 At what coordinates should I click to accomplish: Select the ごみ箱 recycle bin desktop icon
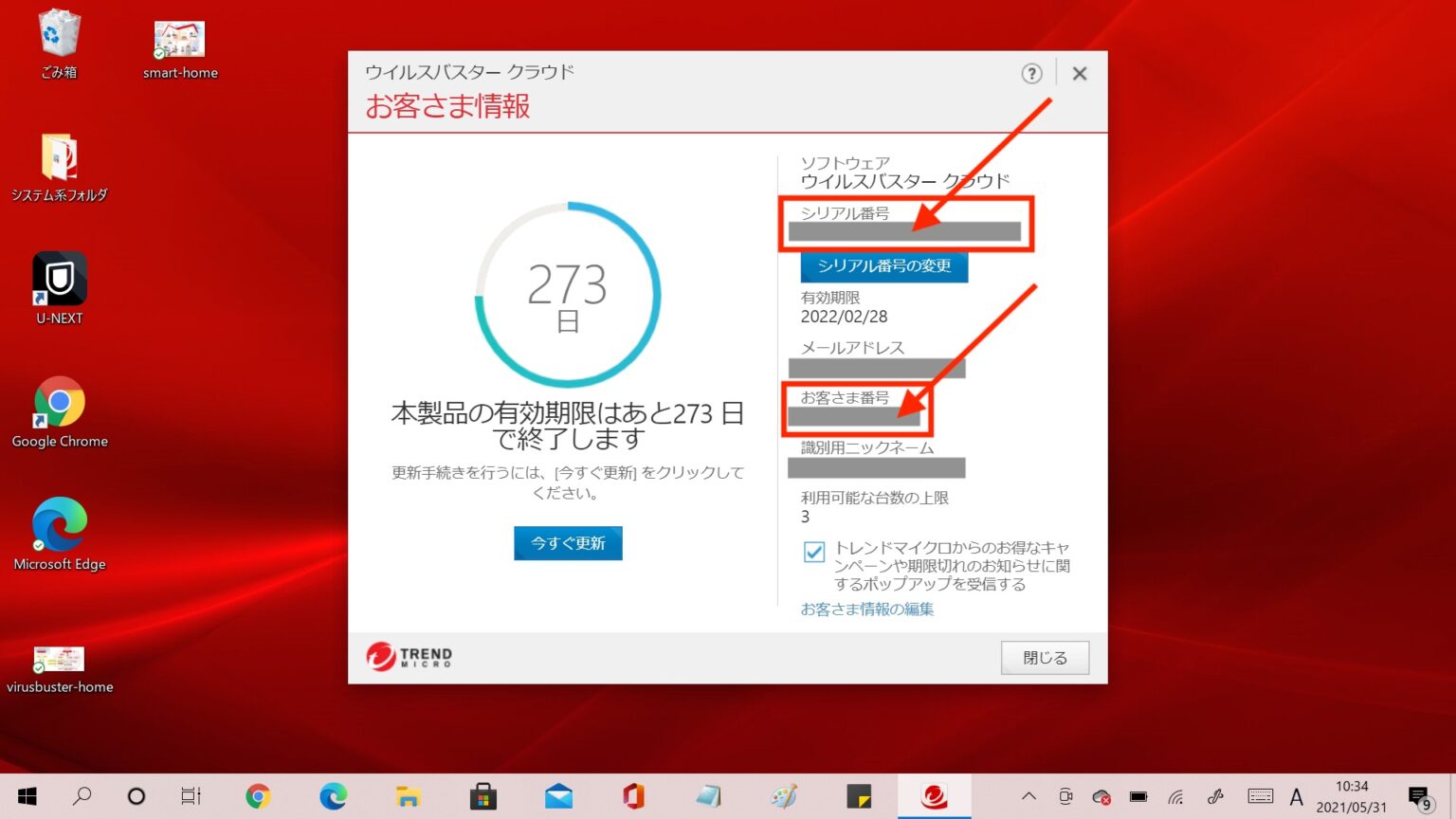[59, 44]
